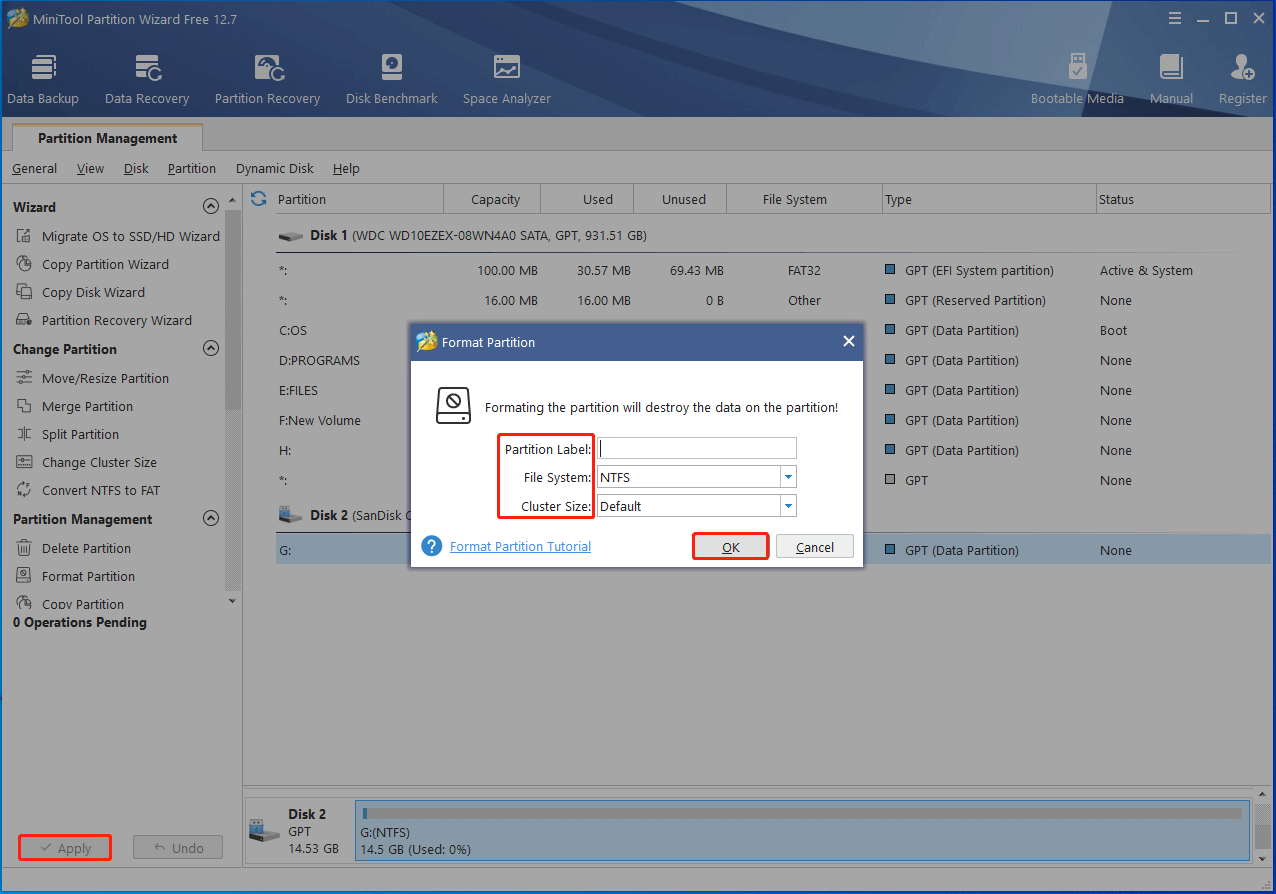Viewport: 1276px width, 894px height.
Task: Open the General menu
Action: [x=34, y=168]
